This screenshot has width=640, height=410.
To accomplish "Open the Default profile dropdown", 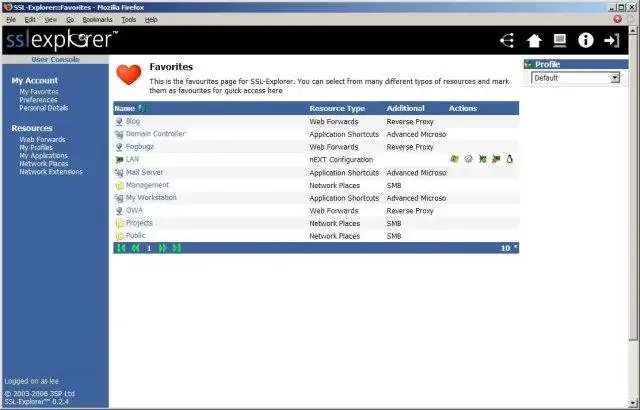I will [x=575, y=78].
